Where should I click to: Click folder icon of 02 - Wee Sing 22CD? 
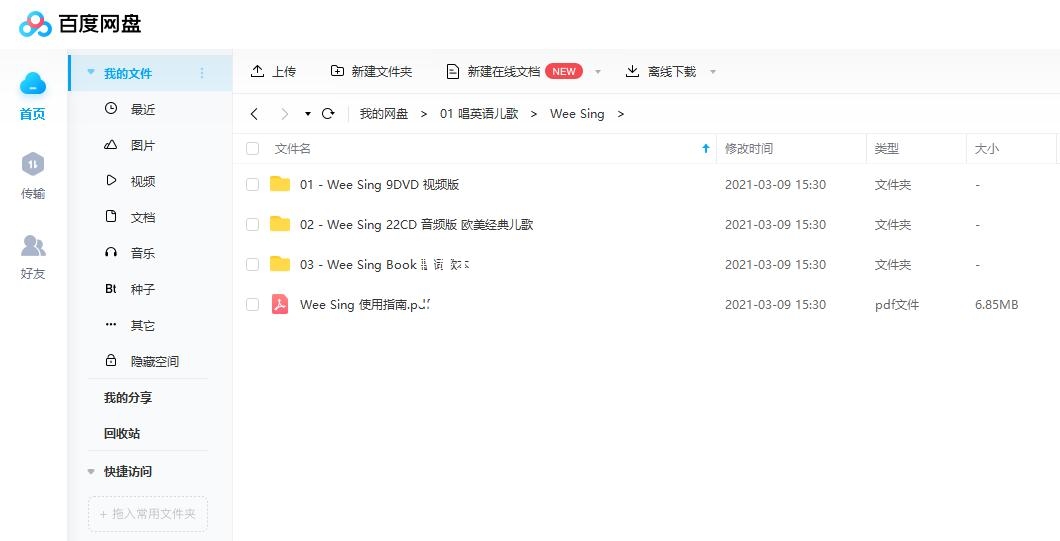click(280, 224)
